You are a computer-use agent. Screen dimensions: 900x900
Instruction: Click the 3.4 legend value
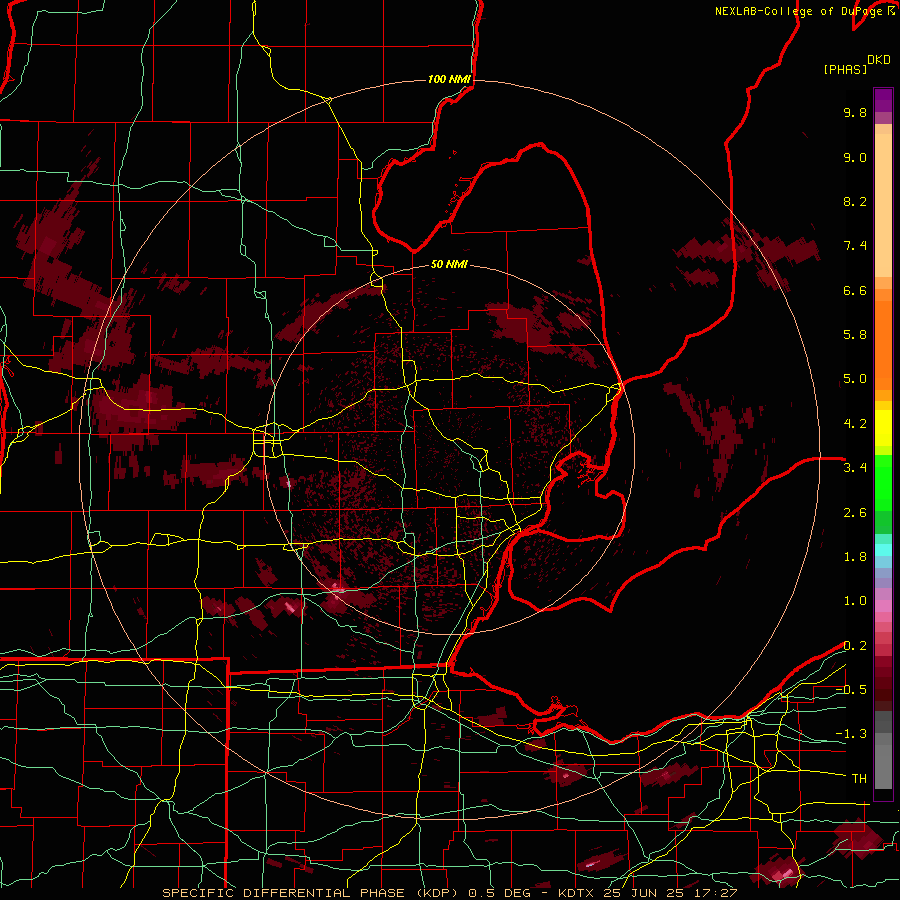[855, 468]
